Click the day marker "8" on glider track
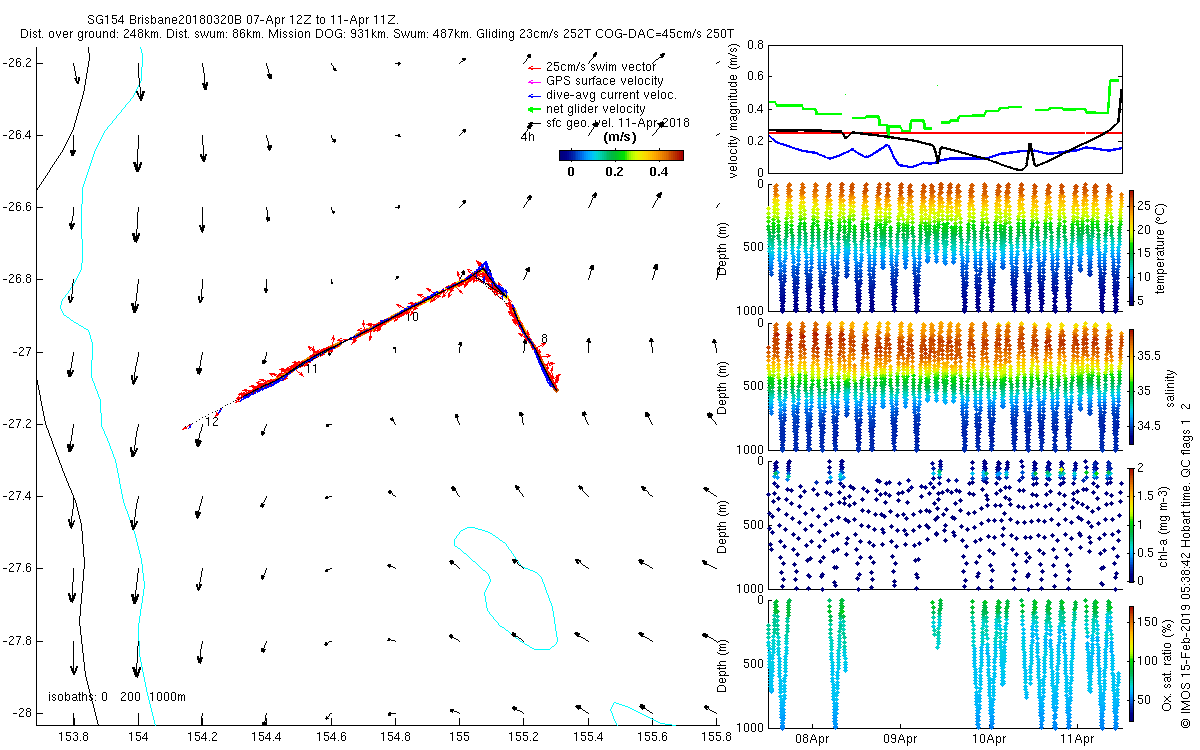Image resolution: width=1200 pixels, height=750 pixels. tap(544, 339)
